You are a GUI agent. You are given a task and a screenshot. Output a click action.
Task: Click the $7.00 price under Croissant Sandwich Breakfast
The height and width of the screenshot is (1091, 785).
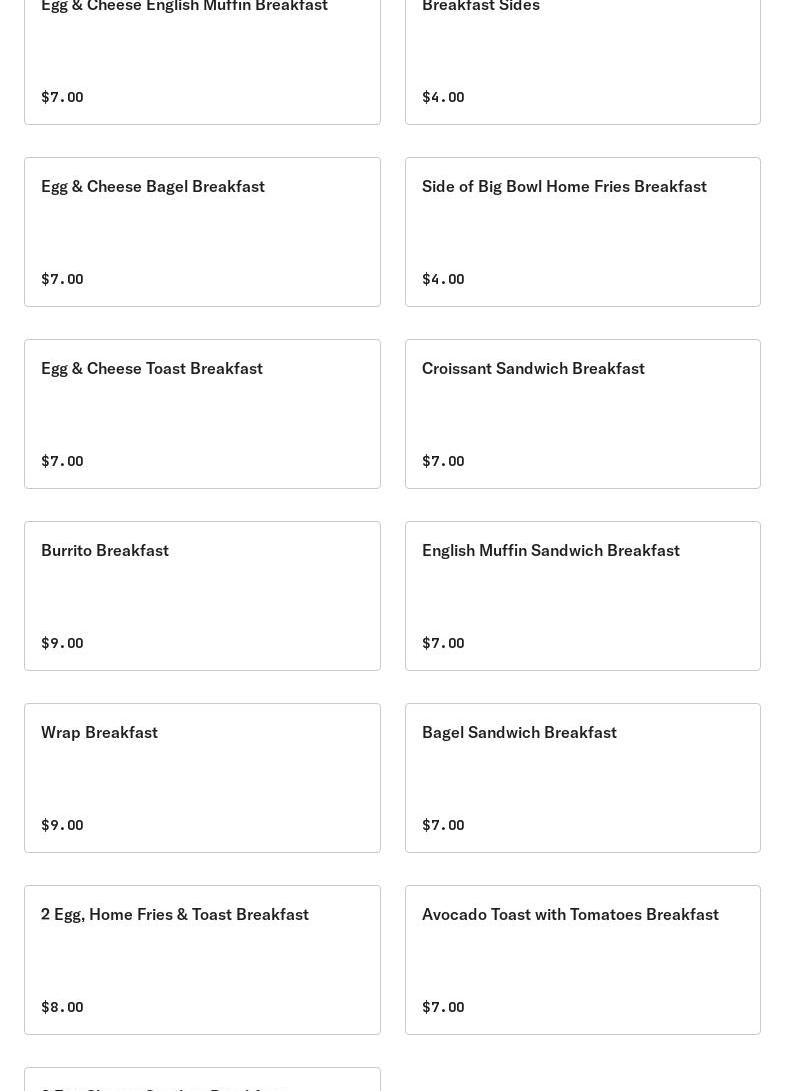click(443, 461)
